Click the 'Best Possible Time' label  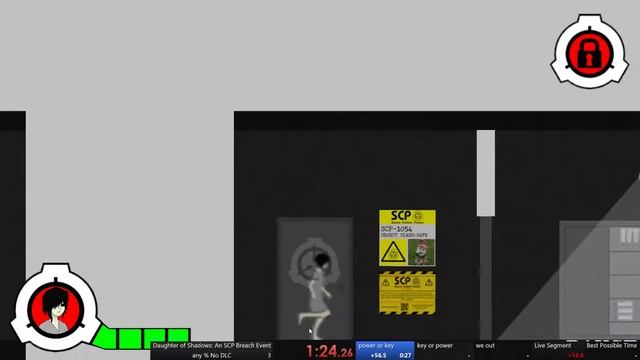tap(611, 346)
